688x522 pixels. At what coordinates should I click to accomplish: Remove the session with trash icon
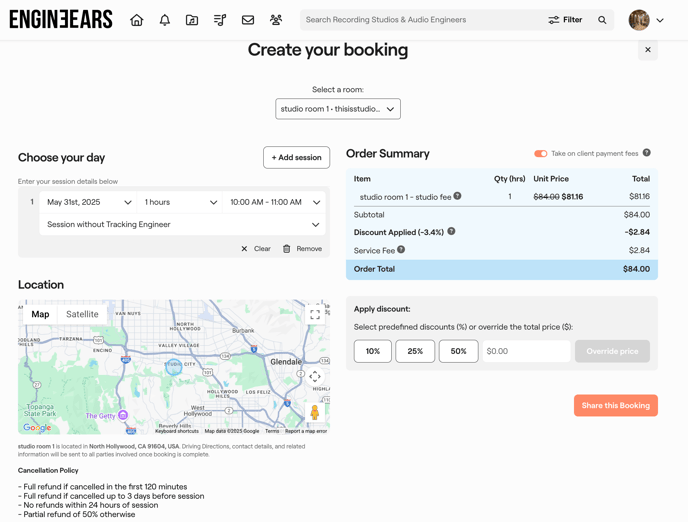(x=302, y=249)
